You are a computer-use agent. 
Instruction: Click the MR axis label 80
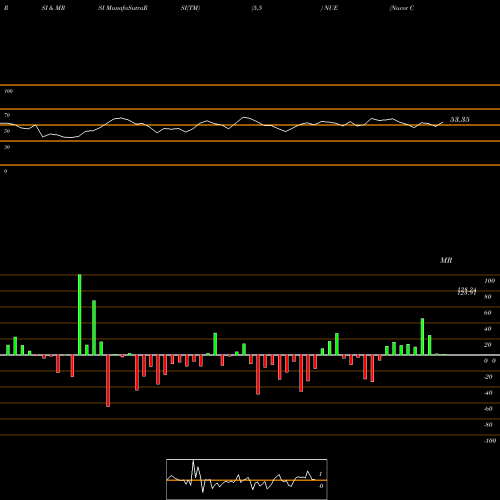click(488, 297)
